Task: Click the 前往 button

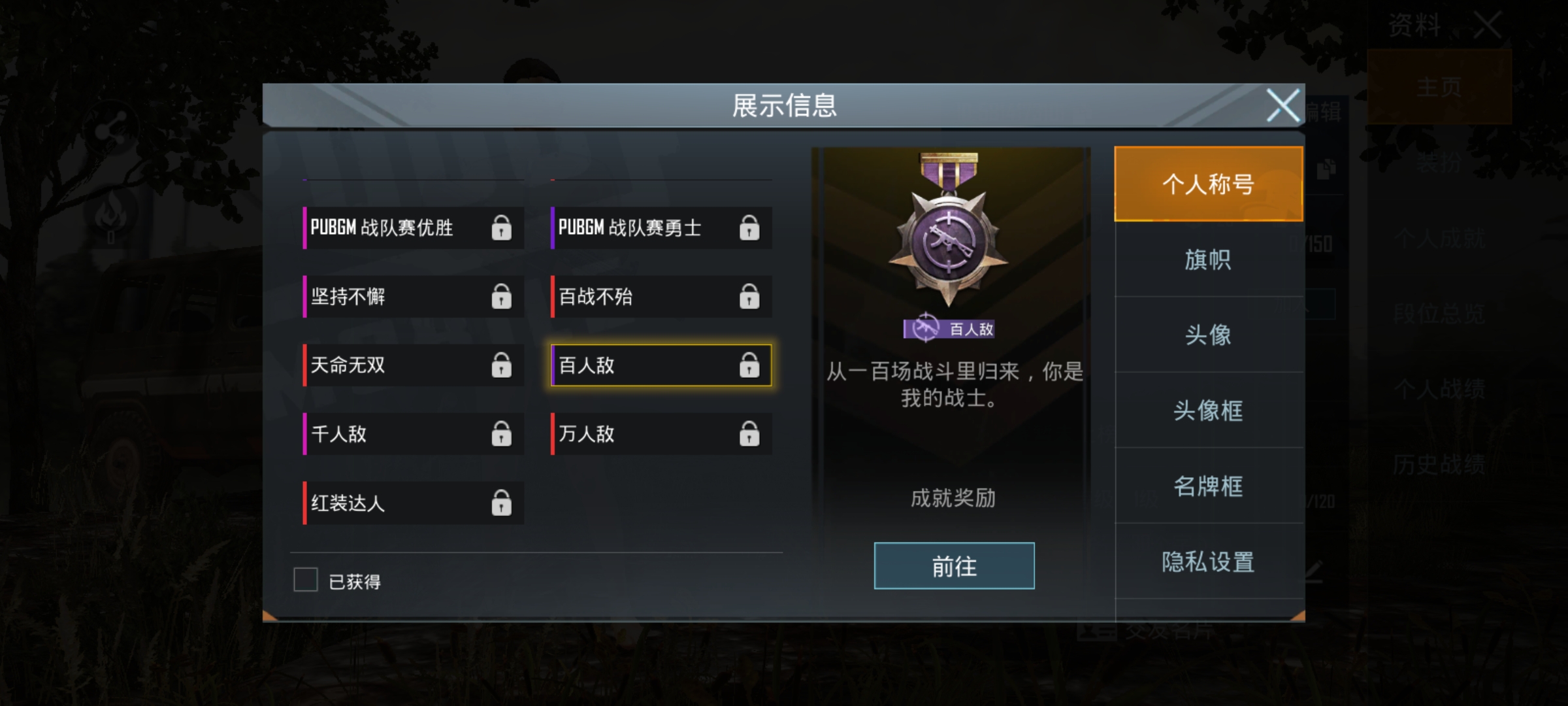Action: pos(954,566)
